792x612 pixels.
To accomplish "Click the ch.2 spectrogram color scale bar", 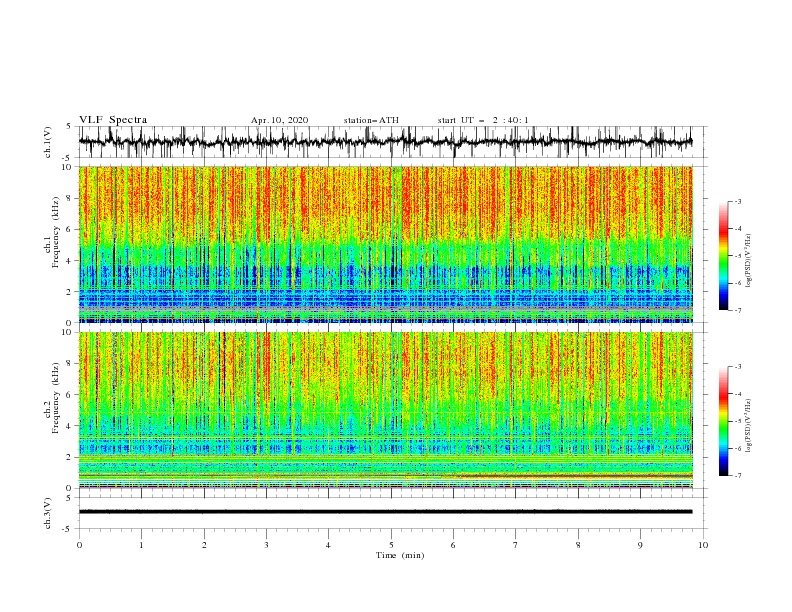I will click(723, 421).
